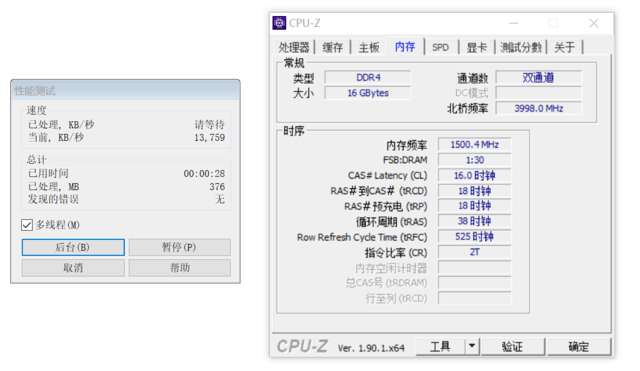Switch to the 主板 tab
Screen dimensions: 640x371
pos(369,47)
